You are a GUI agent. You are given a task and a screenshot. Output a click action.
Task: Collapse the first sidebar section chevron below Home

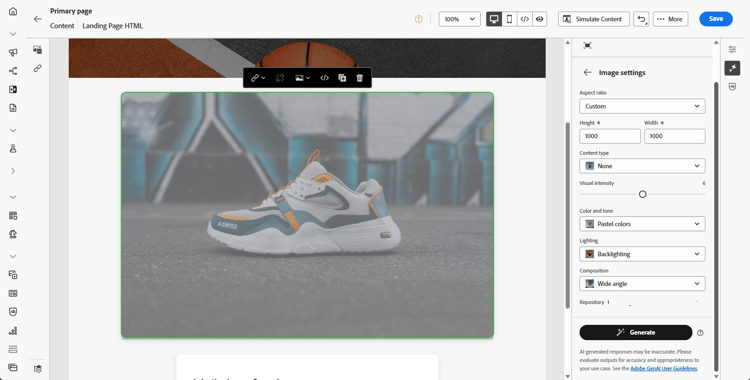coord(13,34)
